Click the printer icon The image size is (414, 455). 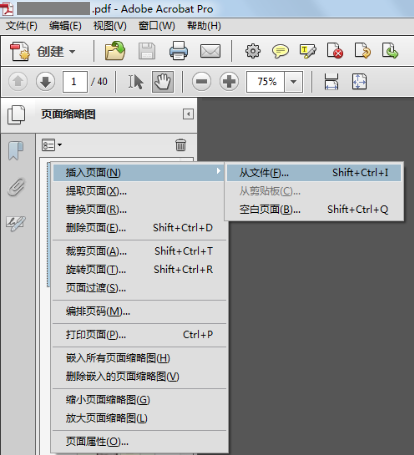[178, 51]
